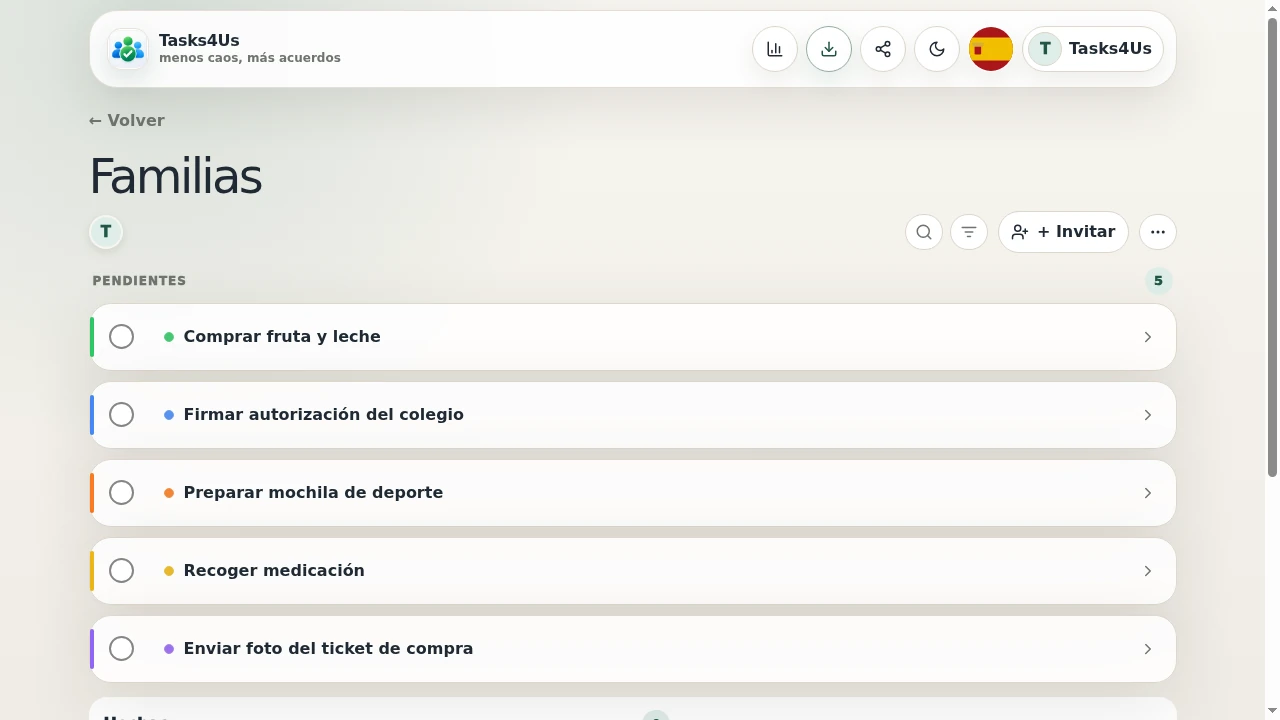Click the "Recoger medicación" task text
Screen dimensions: 1280x720
click(x=274, y=571)
